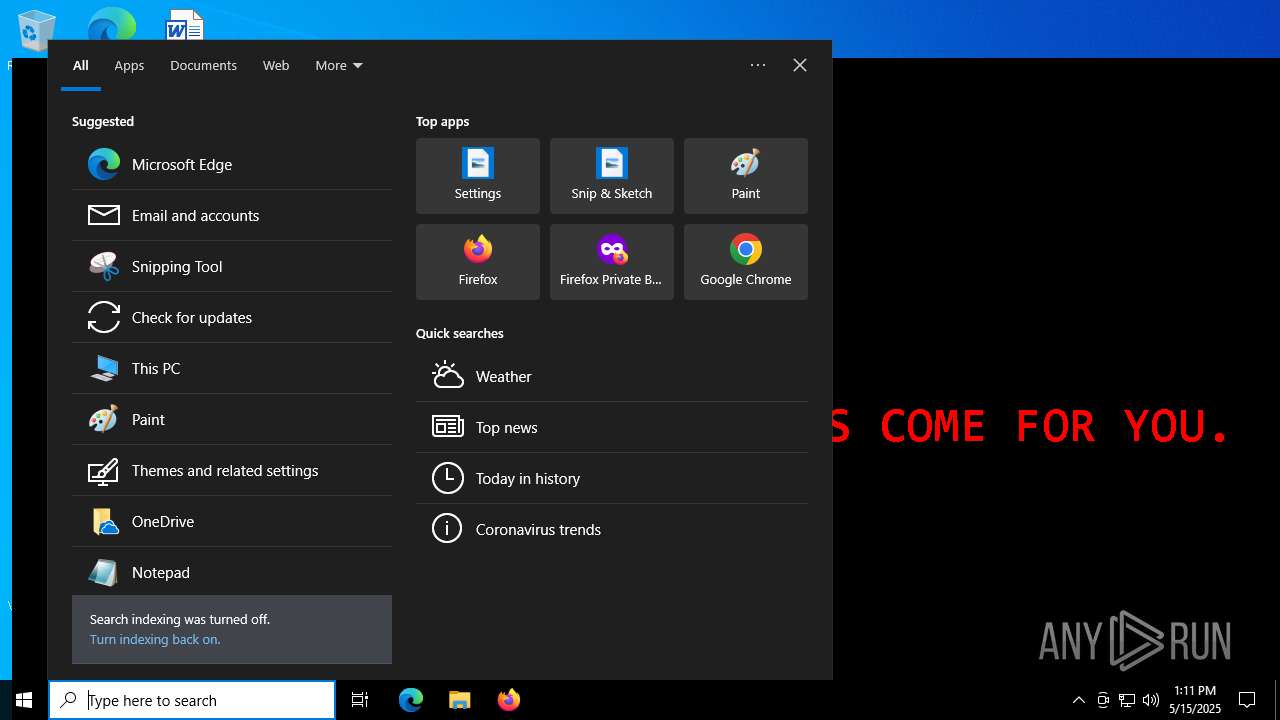Open the search options ellipsis menu
1280x720 pixels.
pos(758,65)
